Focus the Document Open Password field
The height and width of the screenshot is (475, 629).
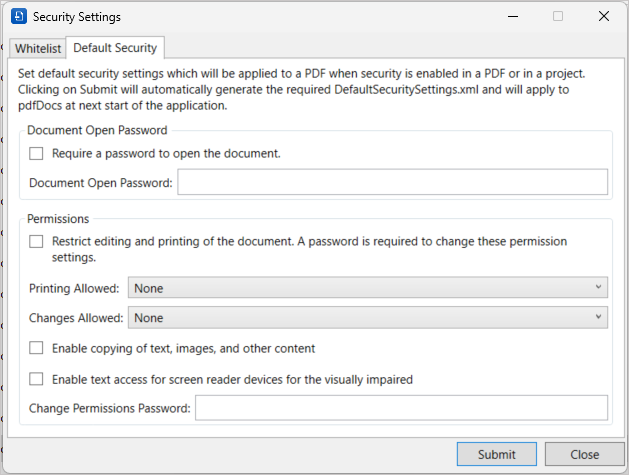(393, 182)
